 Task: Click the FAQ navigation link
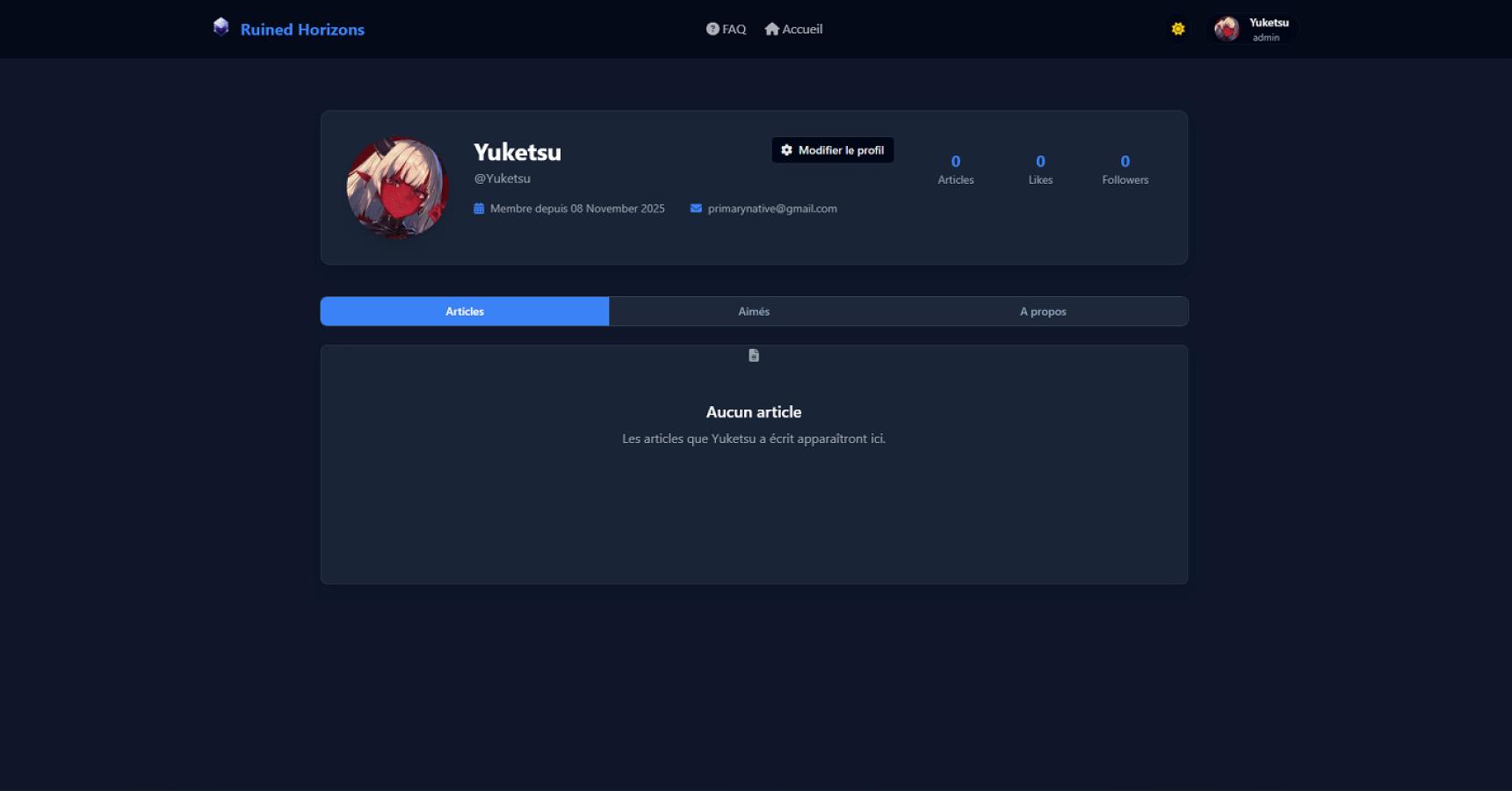(x=726, y=28)
